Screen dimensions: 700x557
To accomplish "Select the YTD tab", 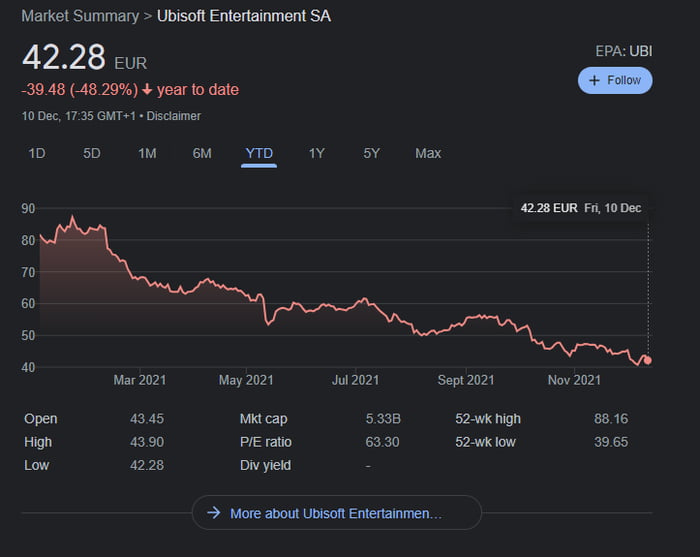I will click(259, 153).
